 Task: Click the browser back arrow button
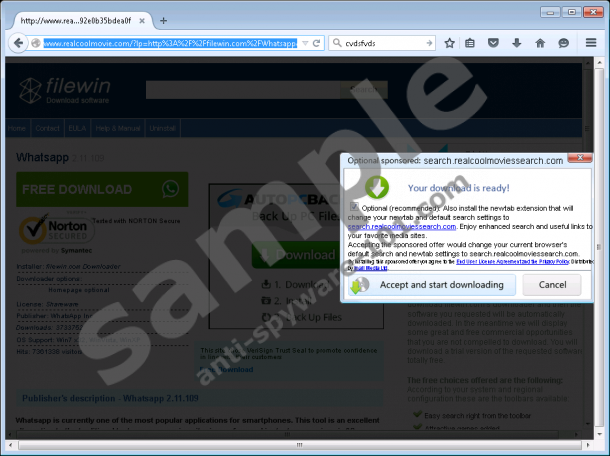[21, 43]
